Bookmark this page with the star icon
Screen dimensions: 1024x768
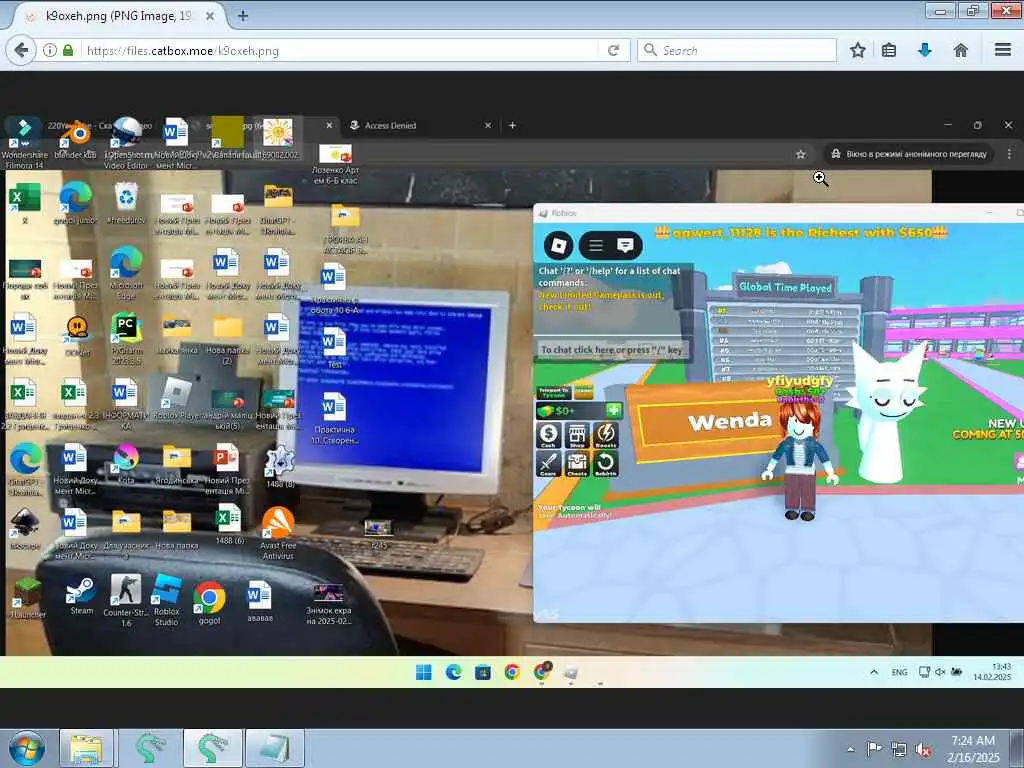click(857, 50)
